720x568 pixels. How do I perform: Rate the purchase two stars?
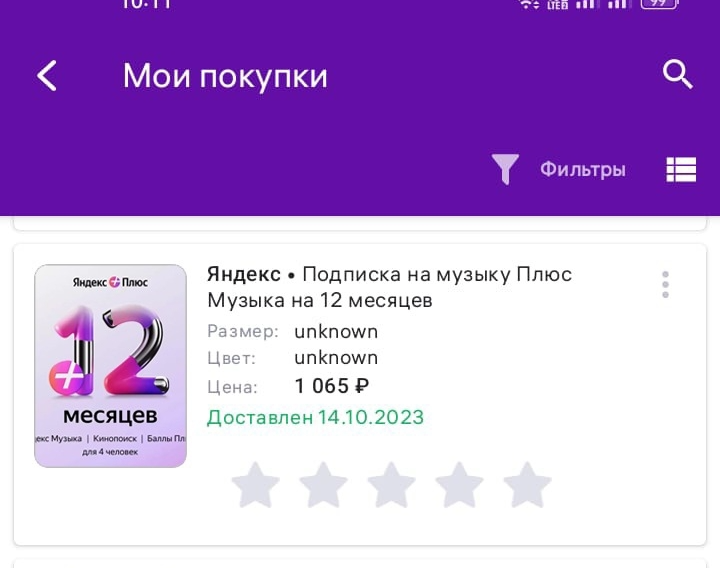[x=323, y=485]
